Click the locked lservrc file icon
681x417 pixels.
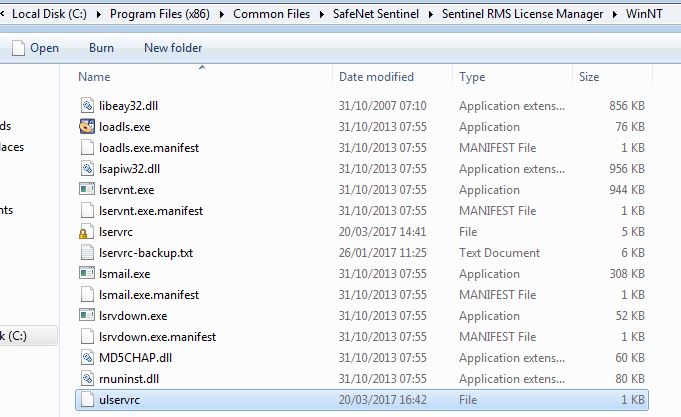click(x=87, y=232)
